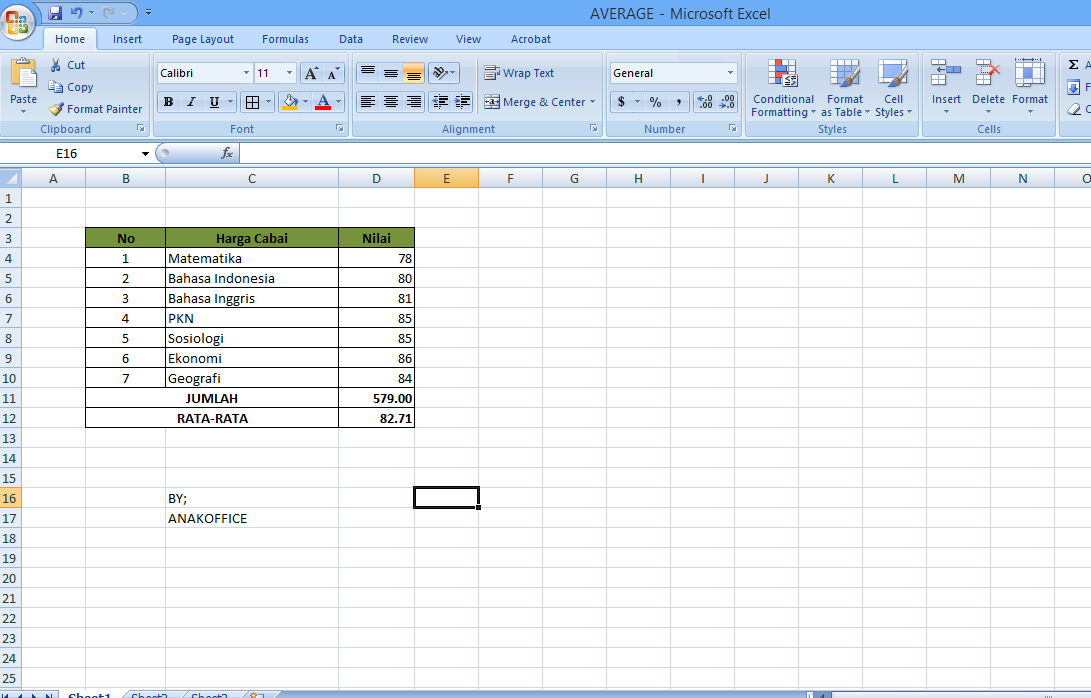This screenshot has width=1091, height=698.
Task: Toggle Bold formatting
Action: (x=168, y=102)
